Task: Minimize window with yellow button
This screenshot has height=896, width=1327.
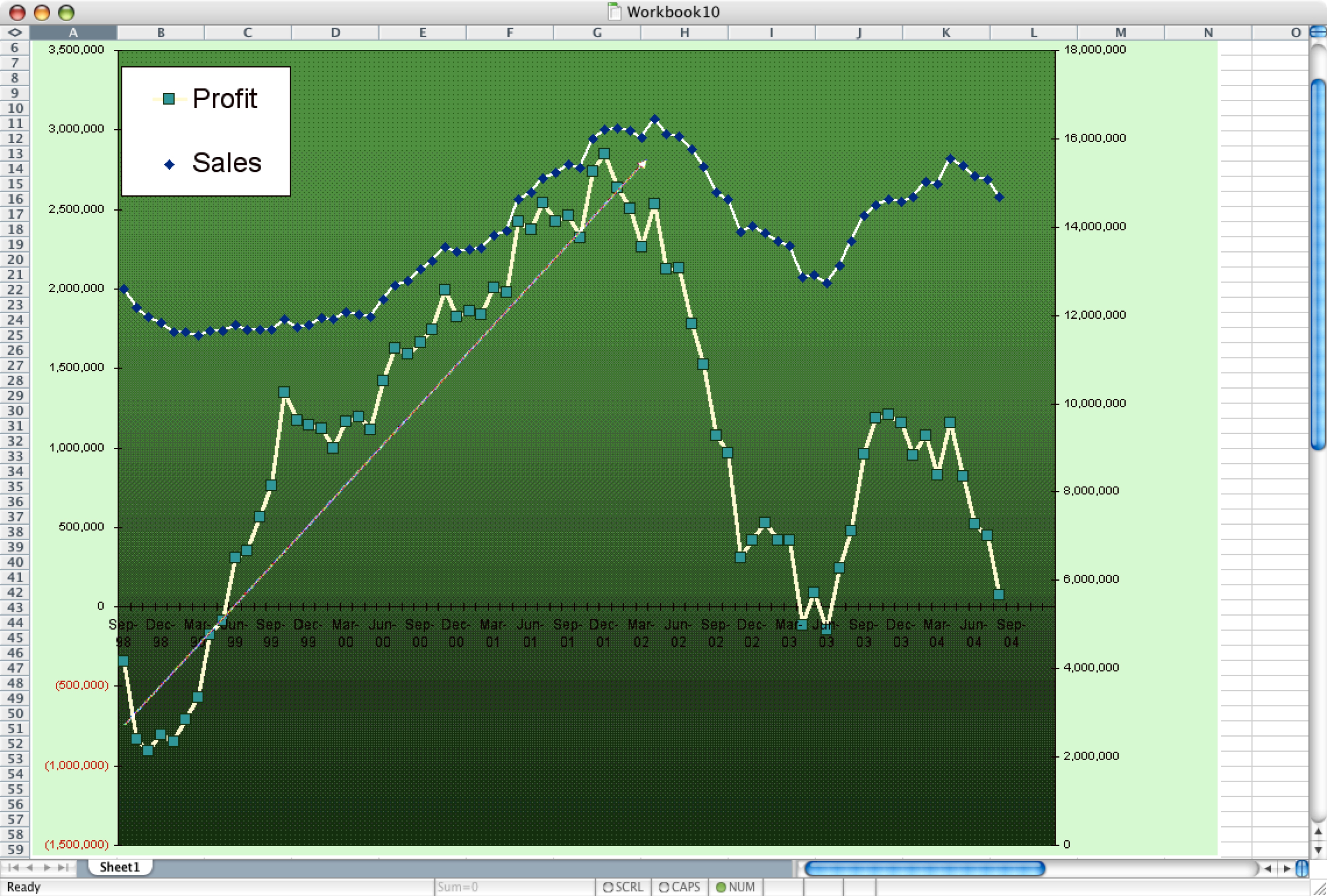Action: click(x=42, y=12)
